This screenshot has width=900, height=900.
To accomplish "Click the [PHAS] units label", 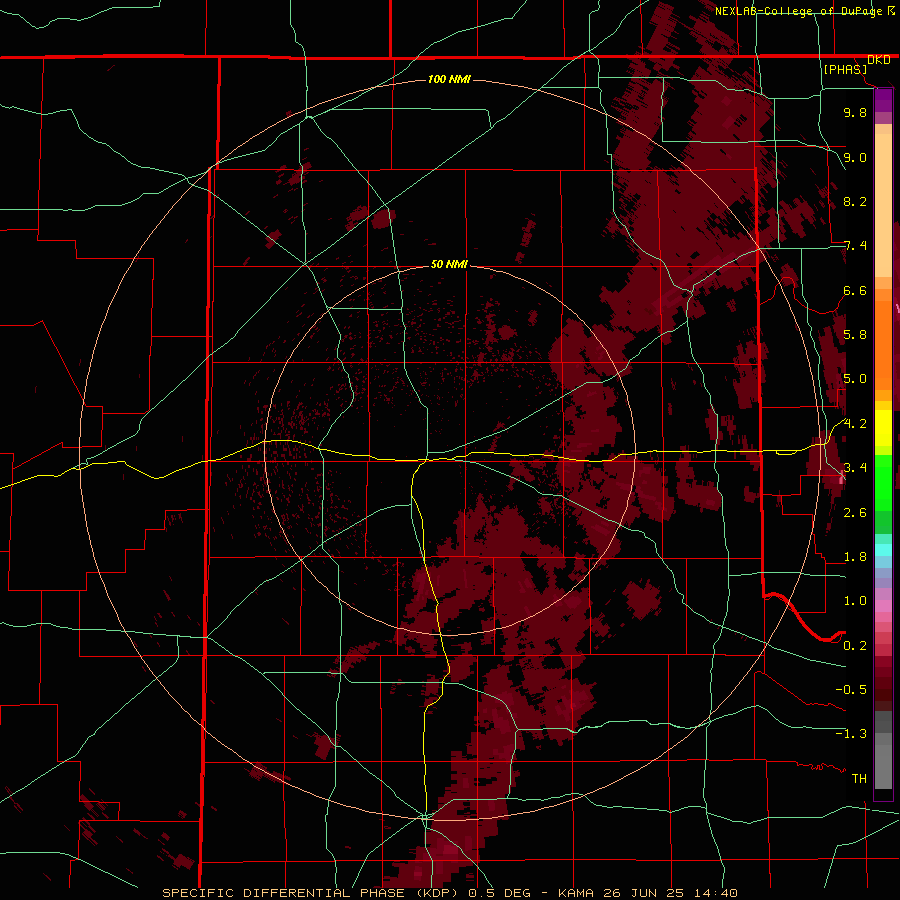I will coord(845,69).
